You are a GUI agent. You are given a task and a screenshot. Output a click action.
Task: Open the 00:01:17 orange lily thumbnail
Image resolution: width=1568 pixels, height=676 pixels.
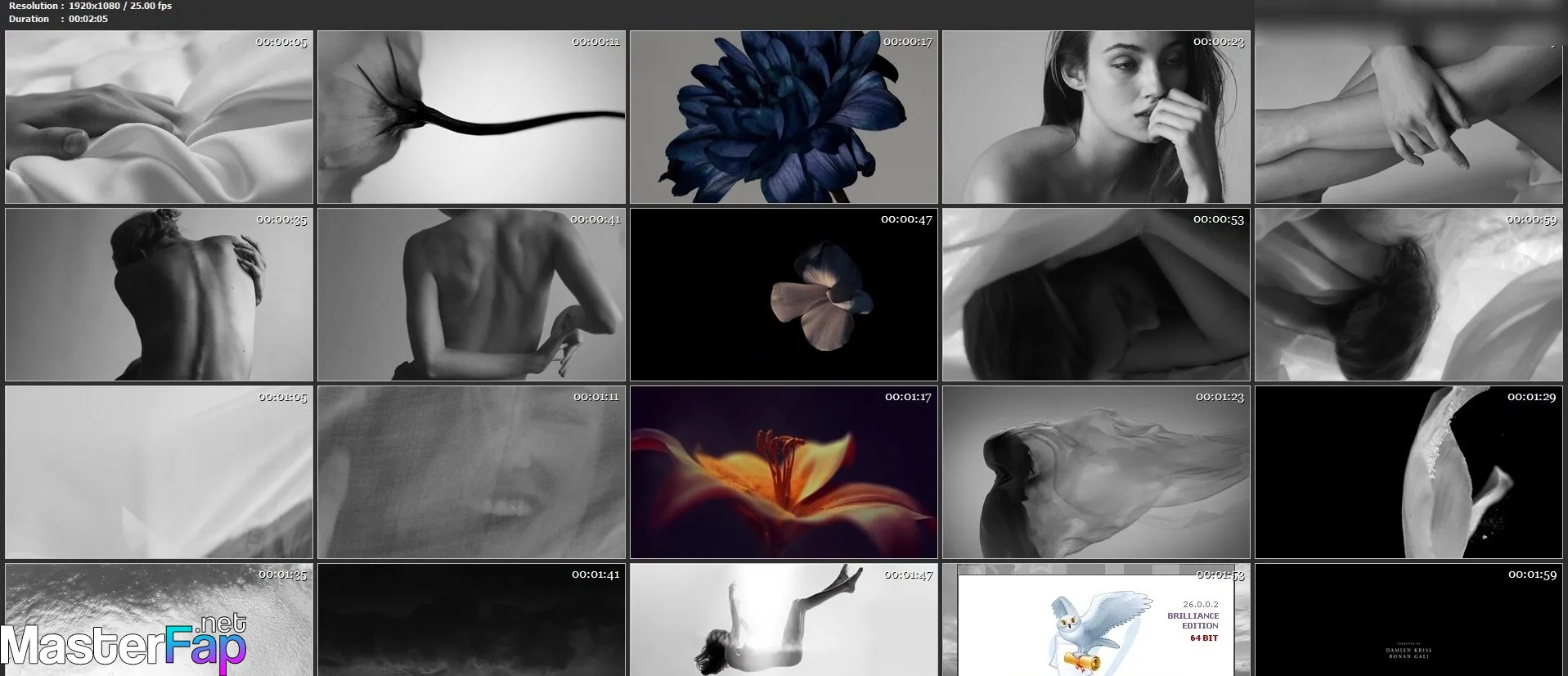(784, 472)
